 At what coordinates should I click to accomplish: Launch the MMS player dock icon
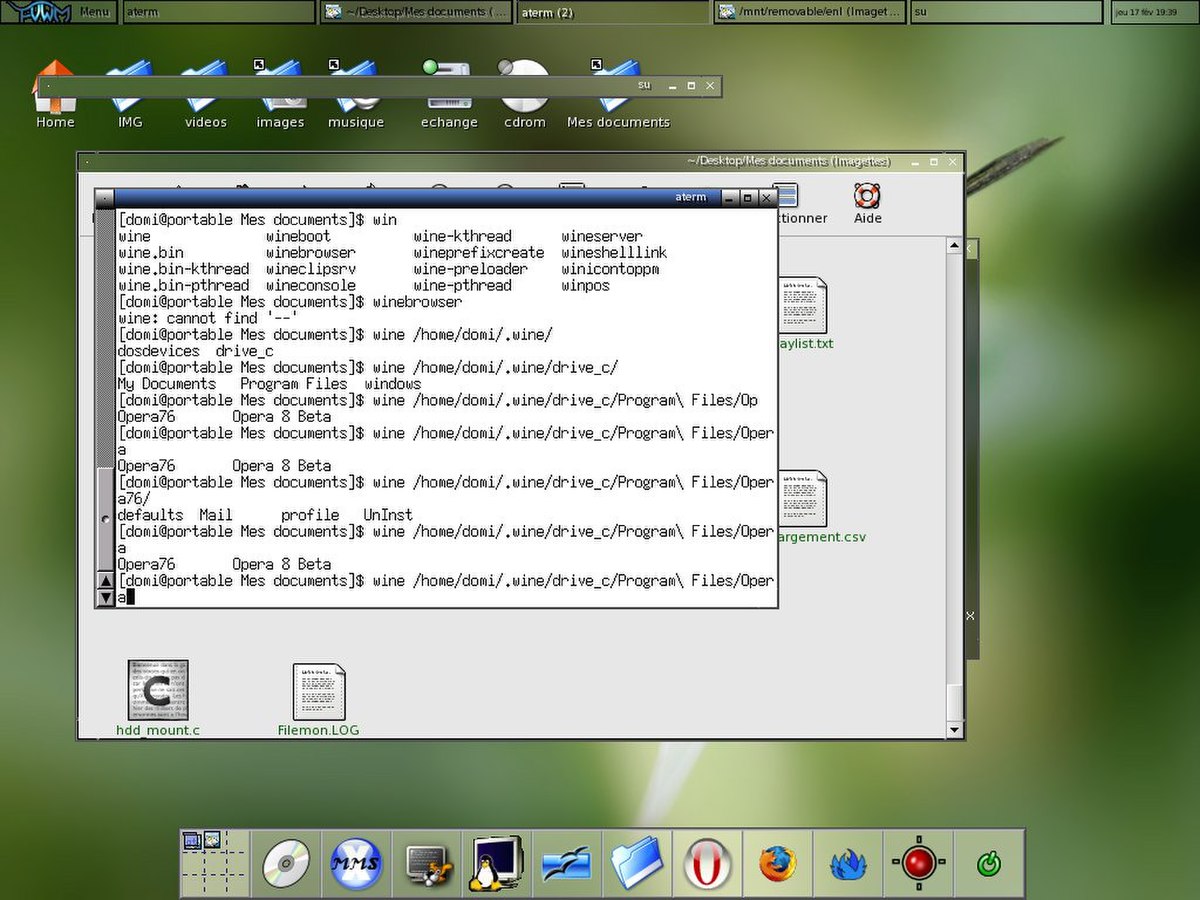356,863
